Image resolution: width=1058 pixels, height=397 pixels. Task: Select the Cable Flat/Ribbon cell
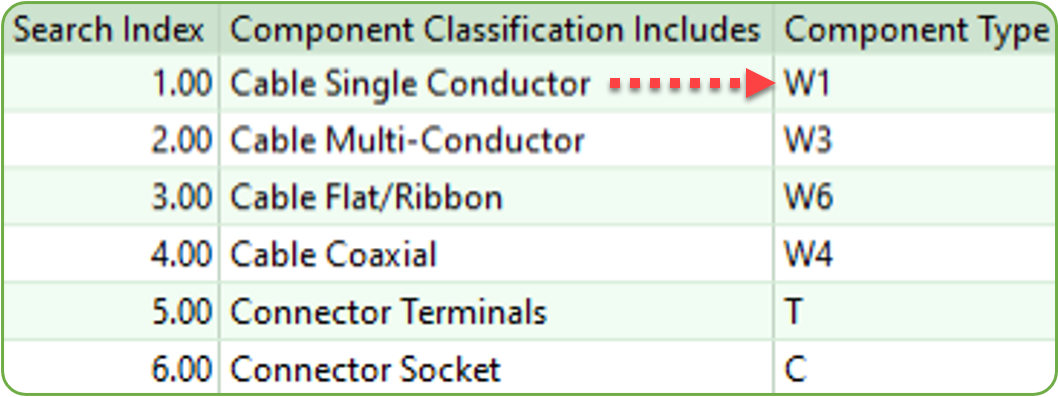point(496,198)
